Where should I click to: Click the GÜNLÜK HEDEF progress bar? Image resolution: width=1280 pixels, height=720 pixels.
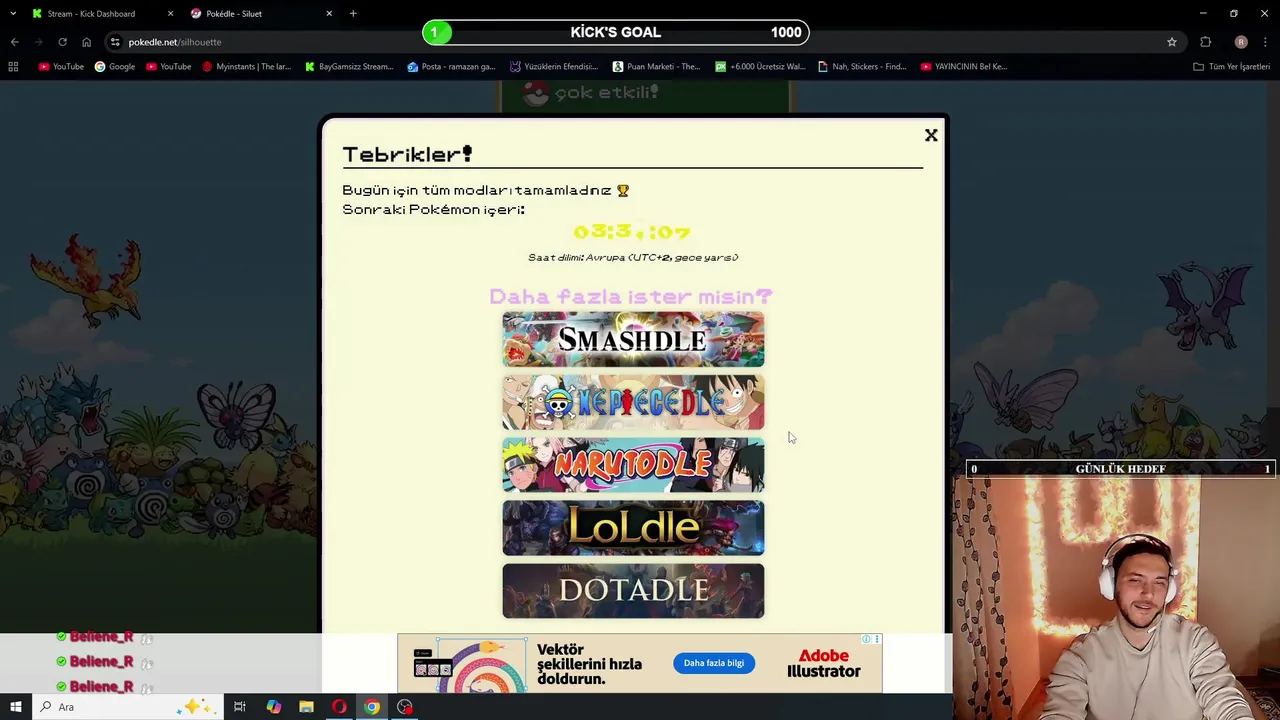tap(1121, 468)
